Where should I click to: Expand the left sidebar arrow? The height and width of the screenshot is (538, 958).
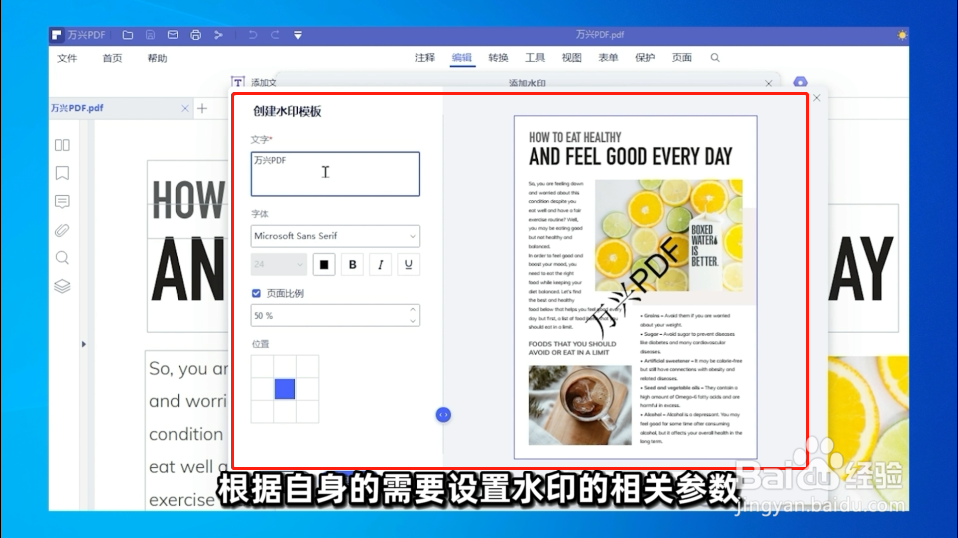pyautogui.click(x=84, y=344)
